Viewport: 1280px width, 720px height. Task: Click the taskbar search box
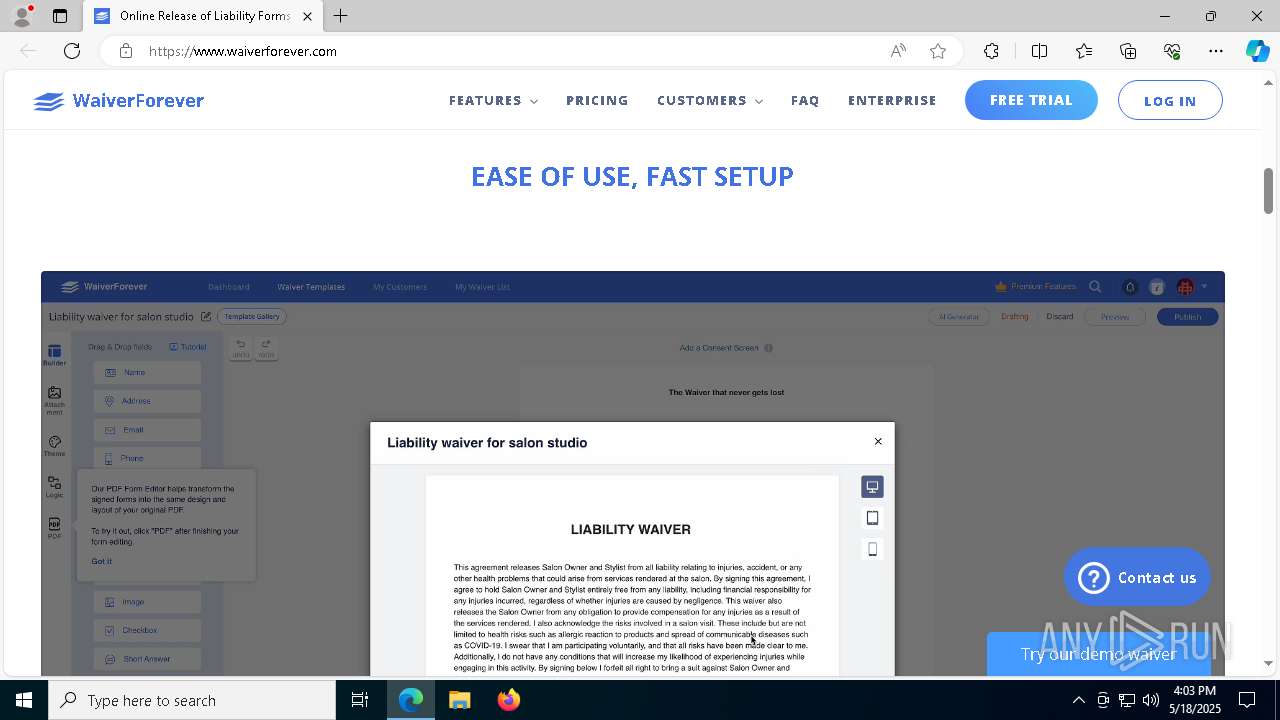coord(192,700)
